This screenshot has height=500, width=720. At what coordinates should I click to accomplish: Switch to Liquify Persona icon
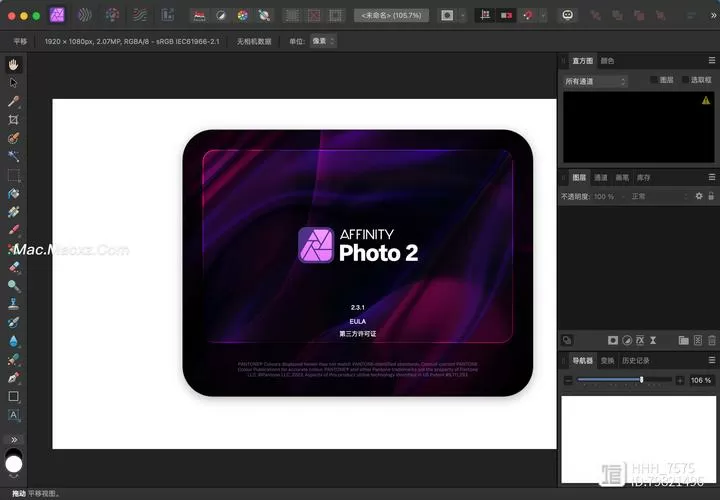84,15
